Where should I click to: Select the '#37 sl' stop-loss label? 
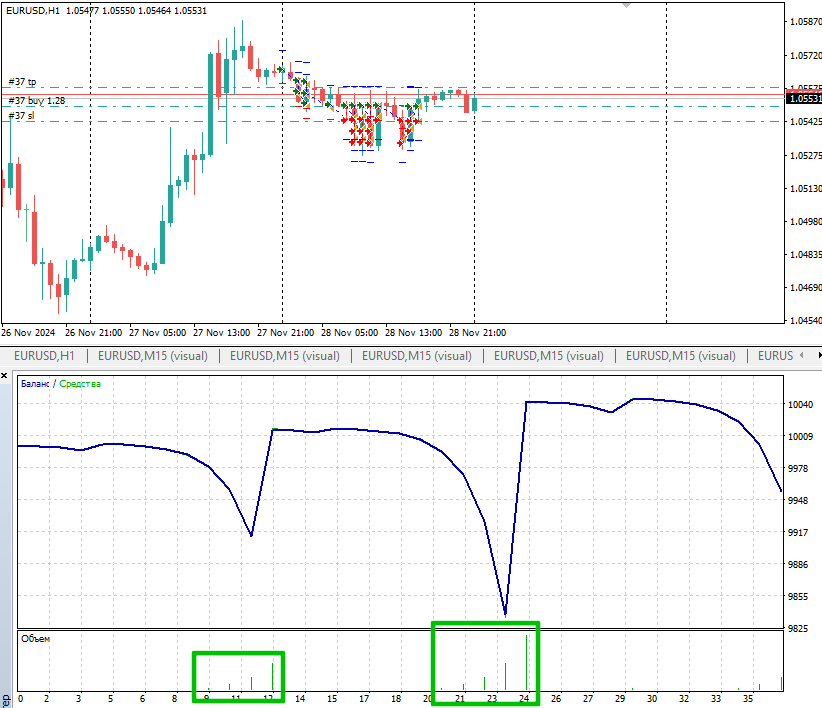click(21, 116)
